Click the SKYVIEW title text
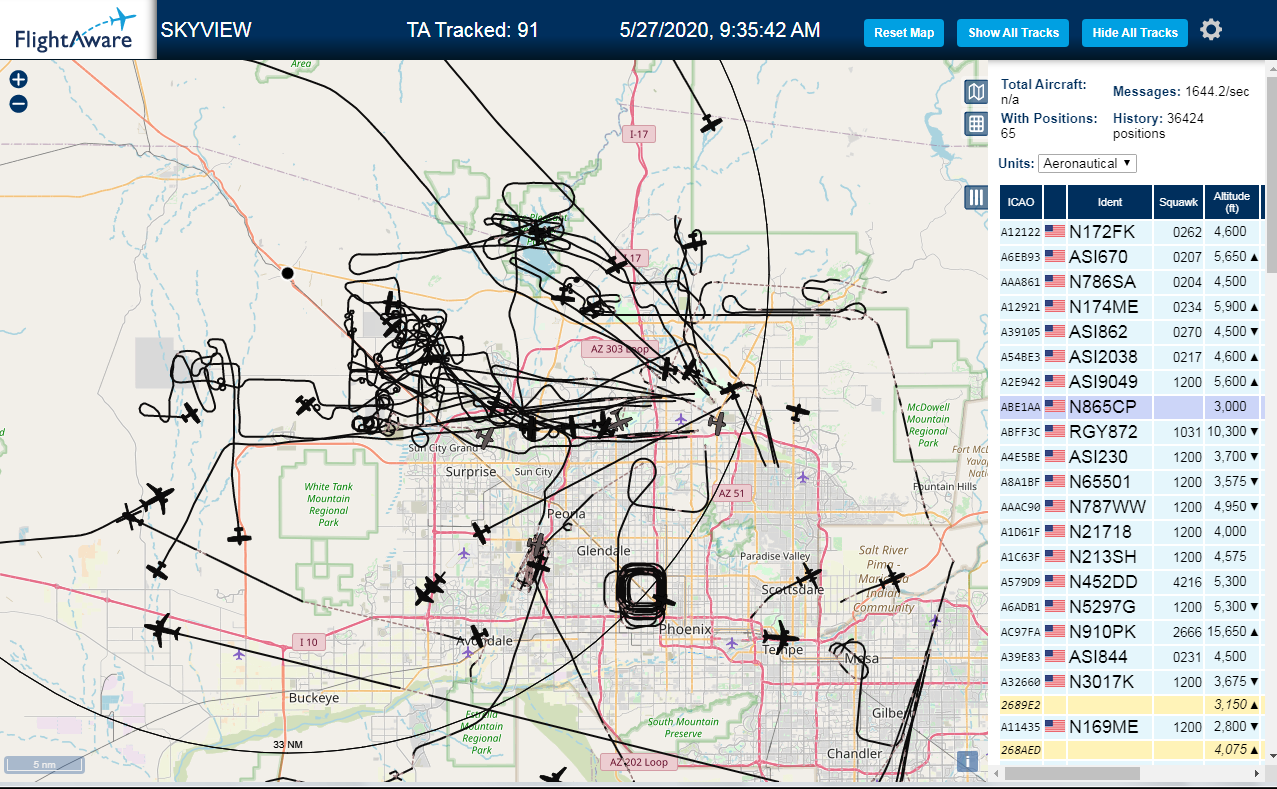 [x=206, y=30]
